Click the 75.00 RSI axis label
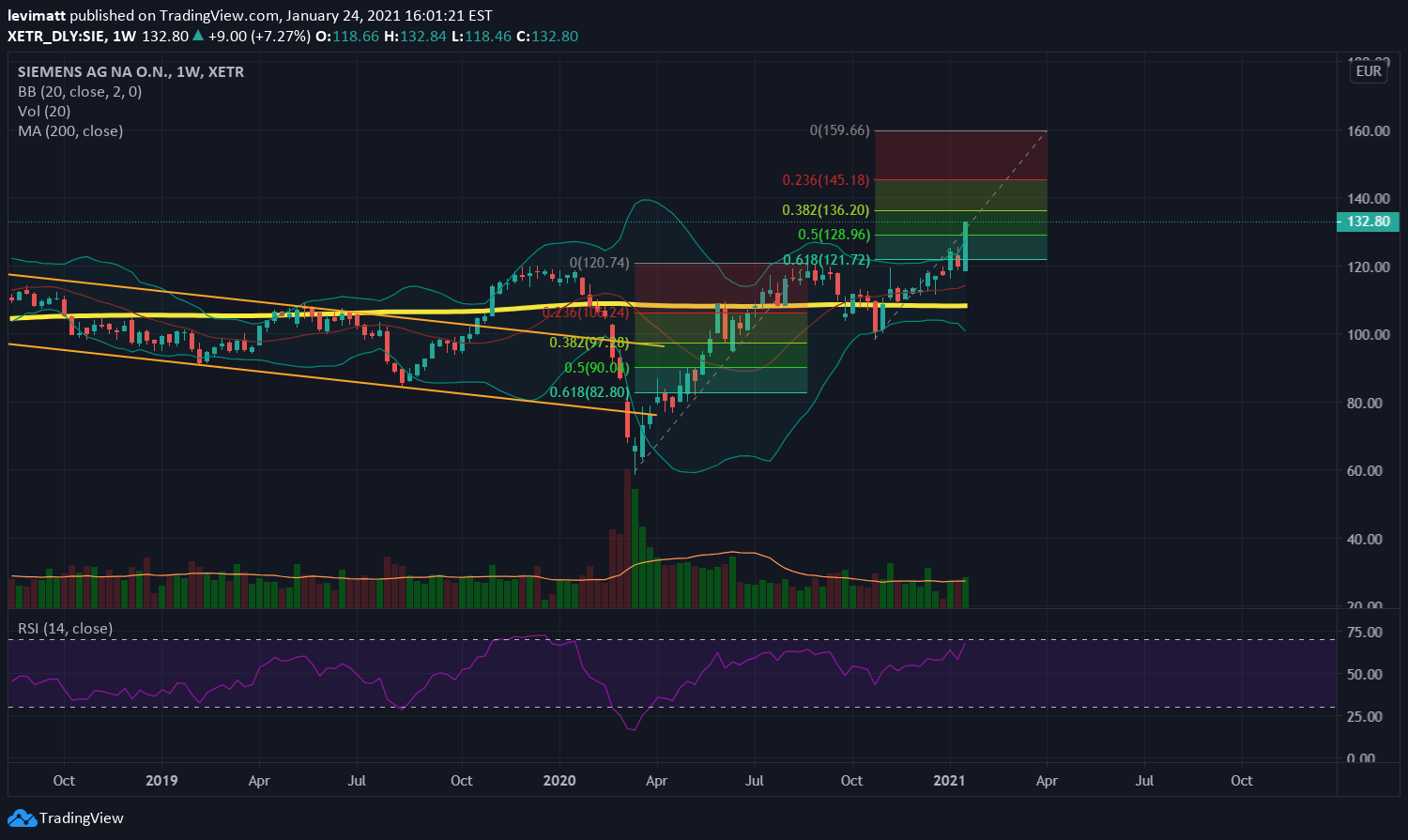 1364,633
